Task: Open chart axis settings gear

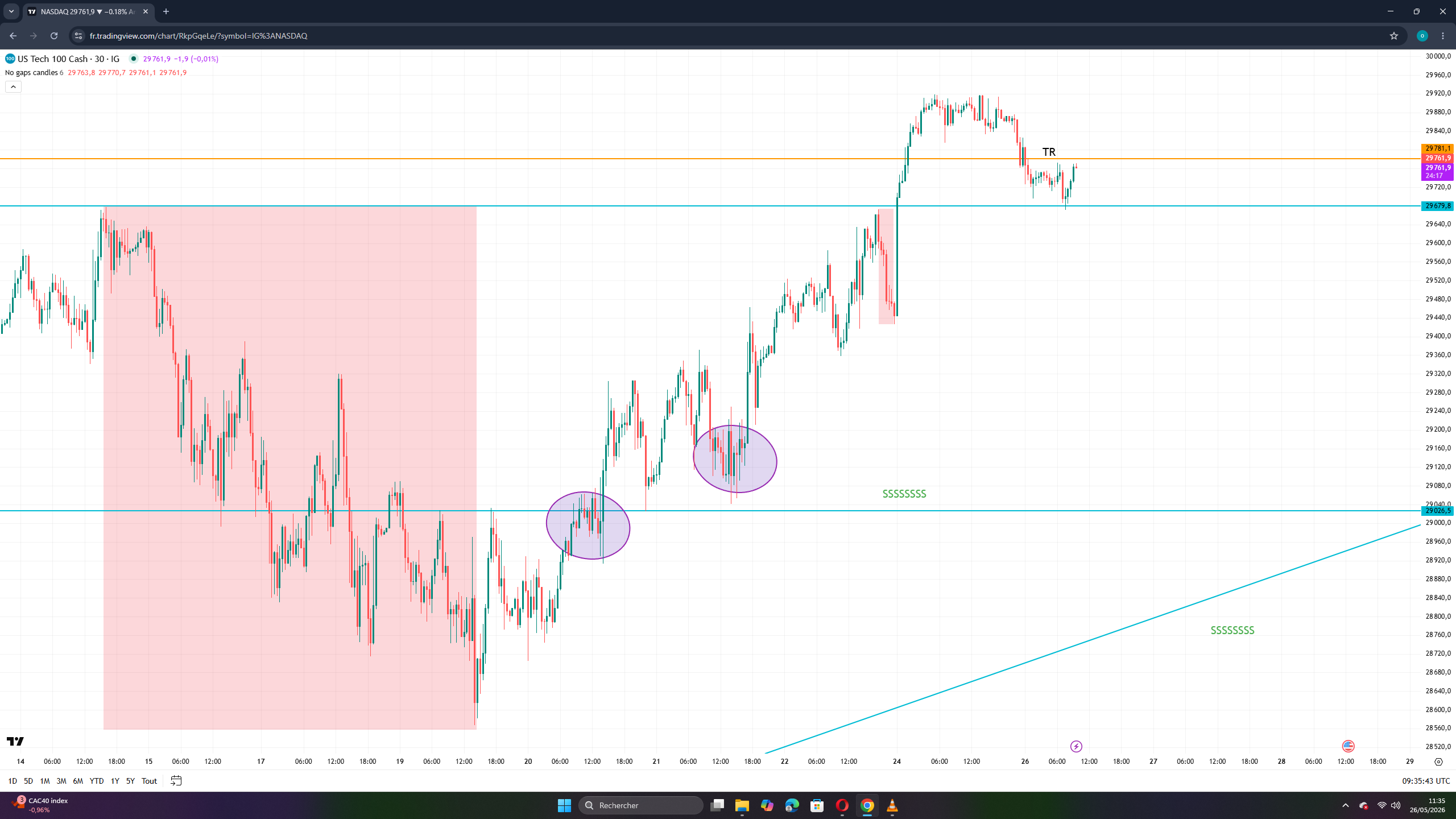Action: pyautogui.click(x=1438, y=762)
